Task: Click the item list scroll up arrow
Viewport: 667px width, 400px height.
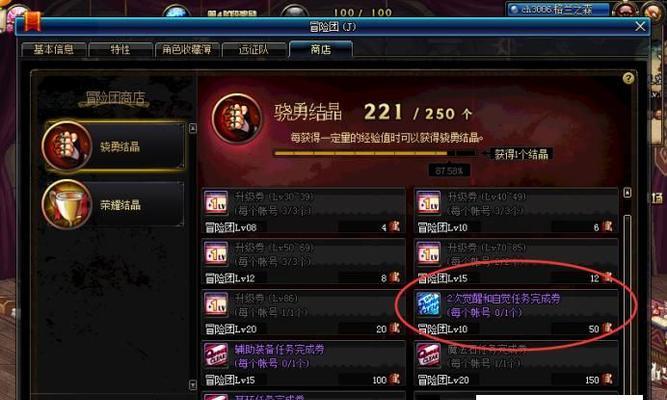Action: [x=627, y=193]
